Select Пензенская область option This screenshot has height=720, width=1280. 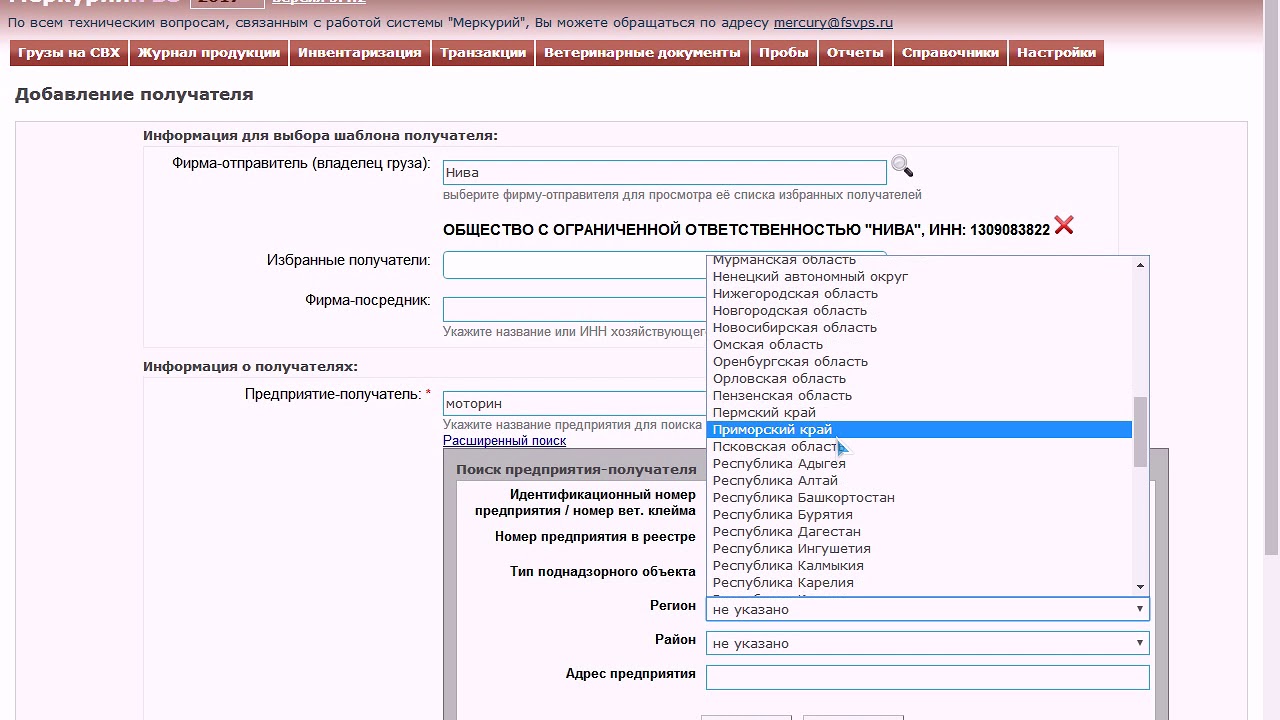[919, 395]
